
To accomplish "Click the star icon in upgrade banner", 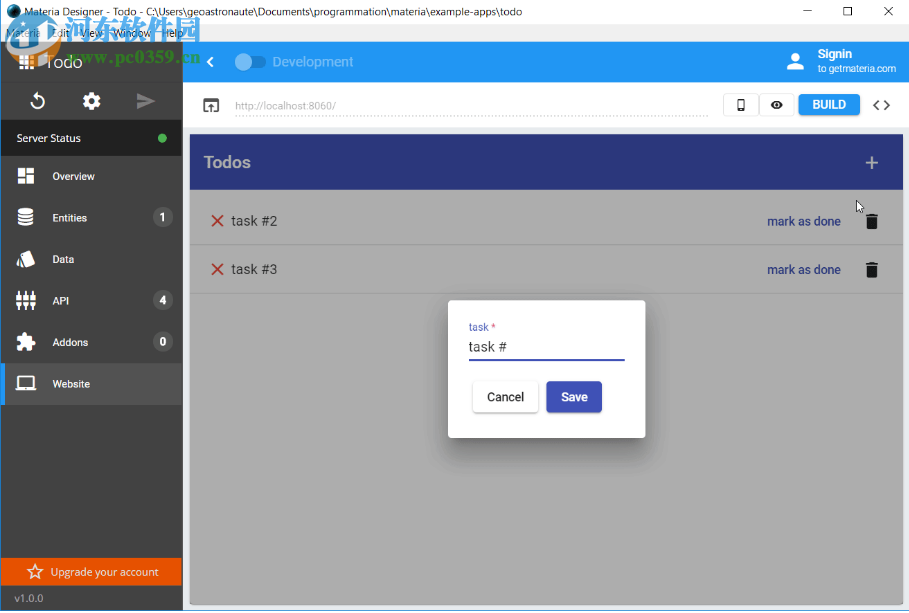I will (35, 572).
